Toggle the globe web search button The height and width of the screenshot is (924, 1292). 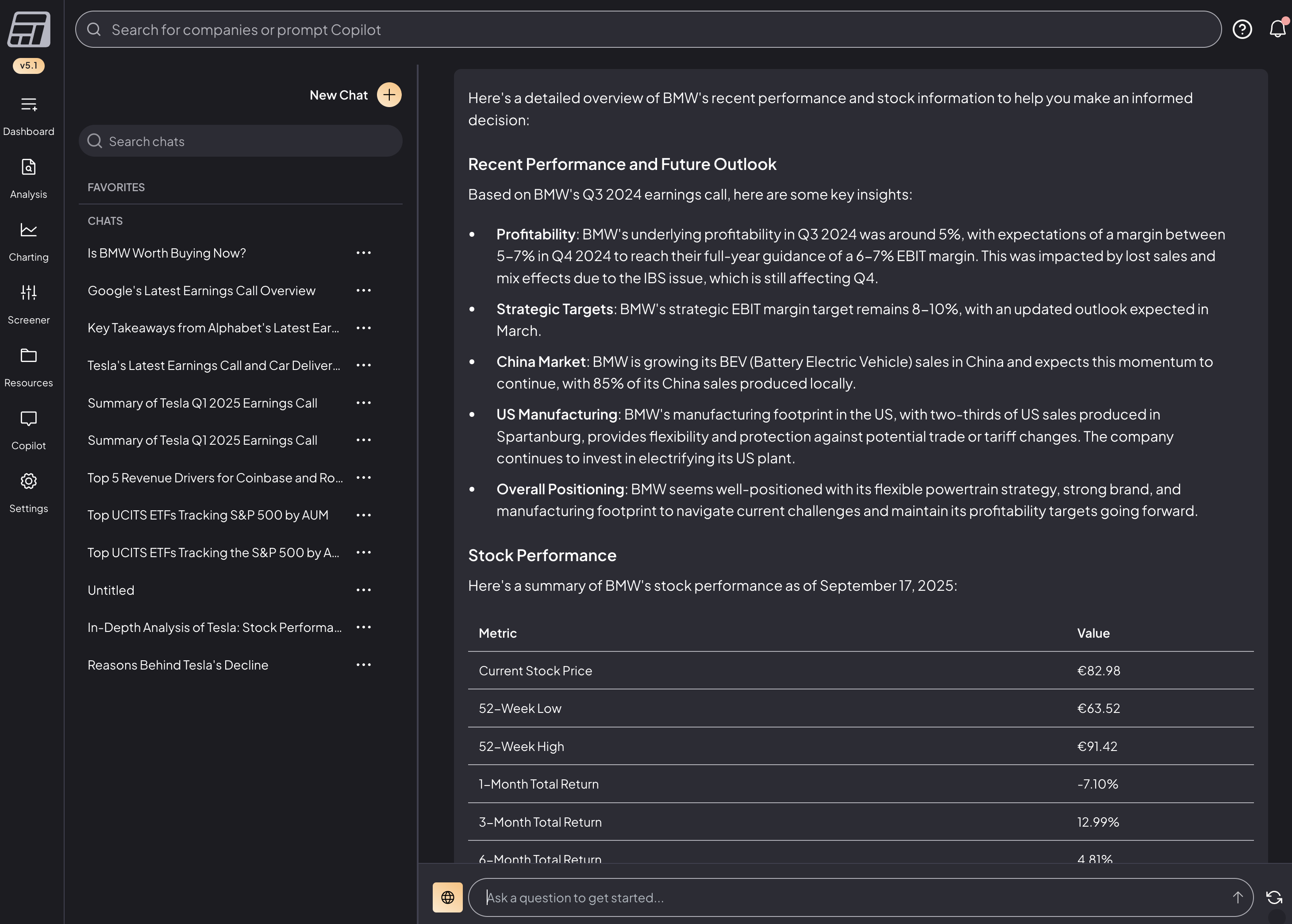click(x=448, y=898)
